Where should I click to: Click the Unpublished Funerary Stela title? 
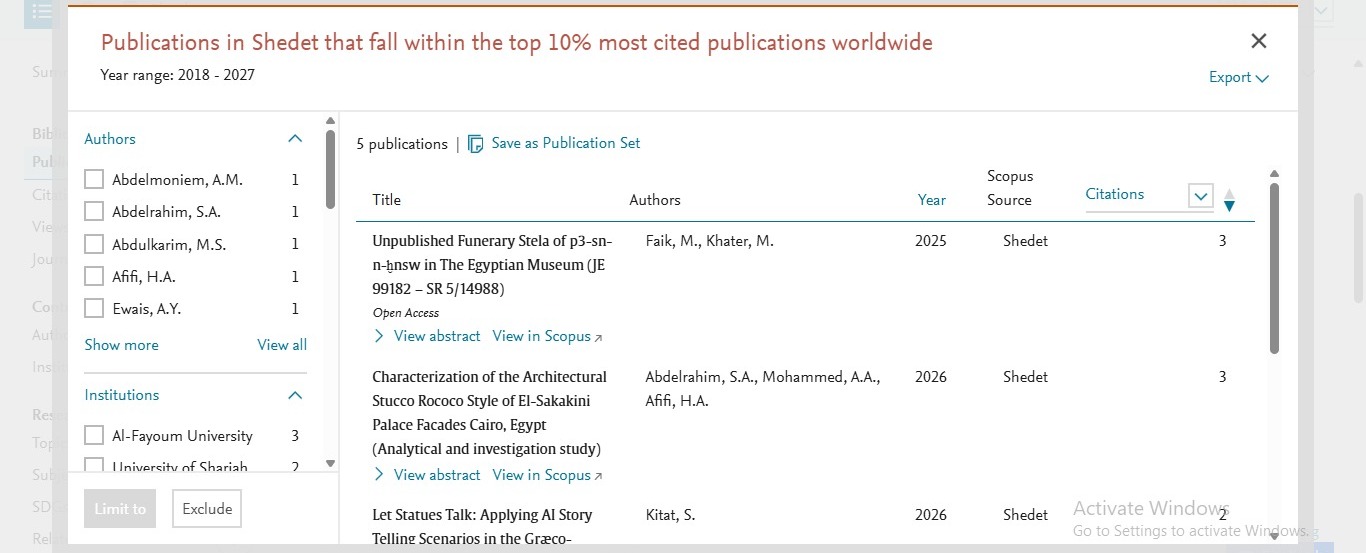tap(492, 265)
